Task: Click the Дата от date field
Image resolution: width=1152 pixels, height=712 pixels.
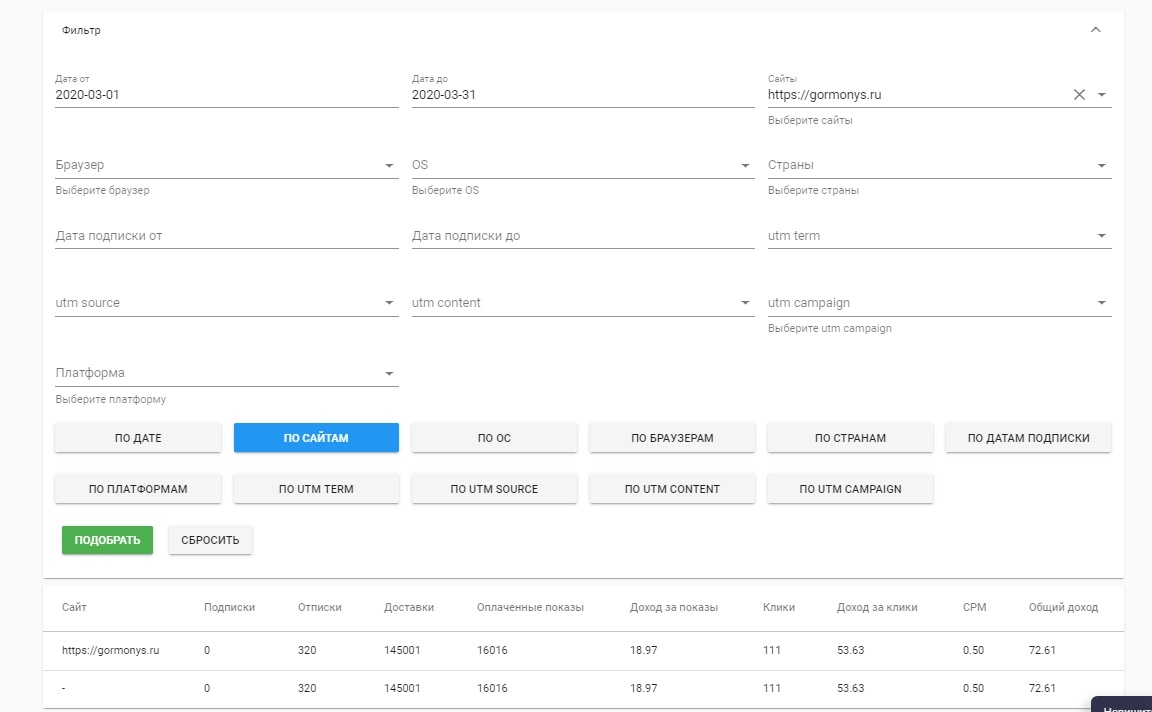Action: pyautogui.click(x=226, y=95)
